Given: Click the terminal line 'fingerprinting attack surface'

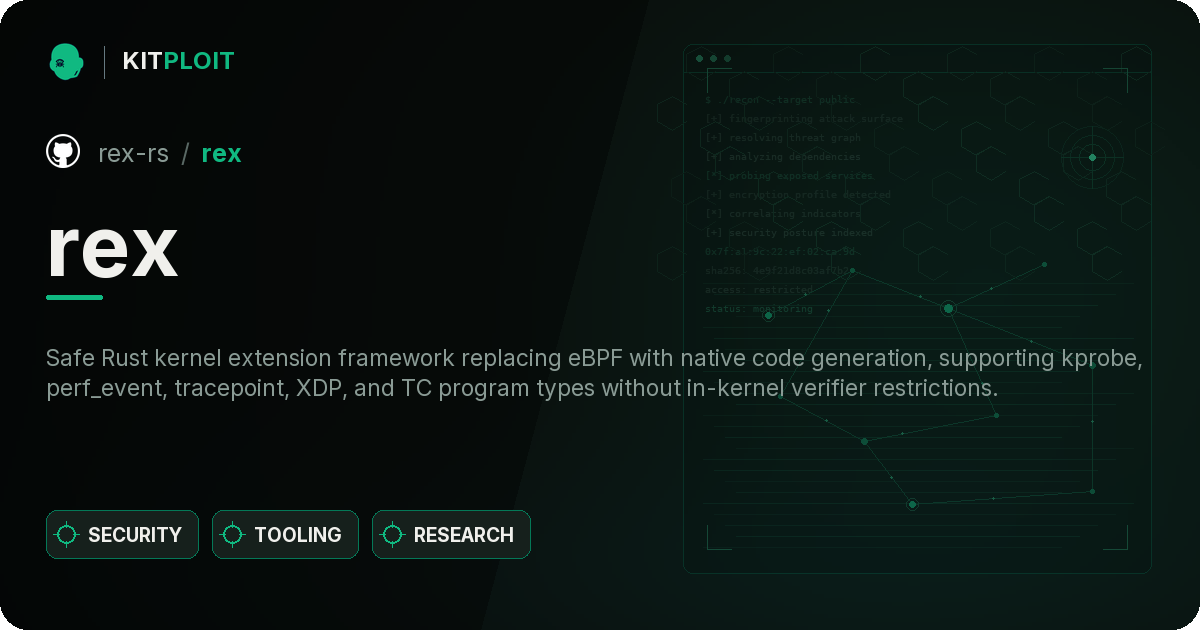Looking at the screenshot, I should [x=804, y=119].
